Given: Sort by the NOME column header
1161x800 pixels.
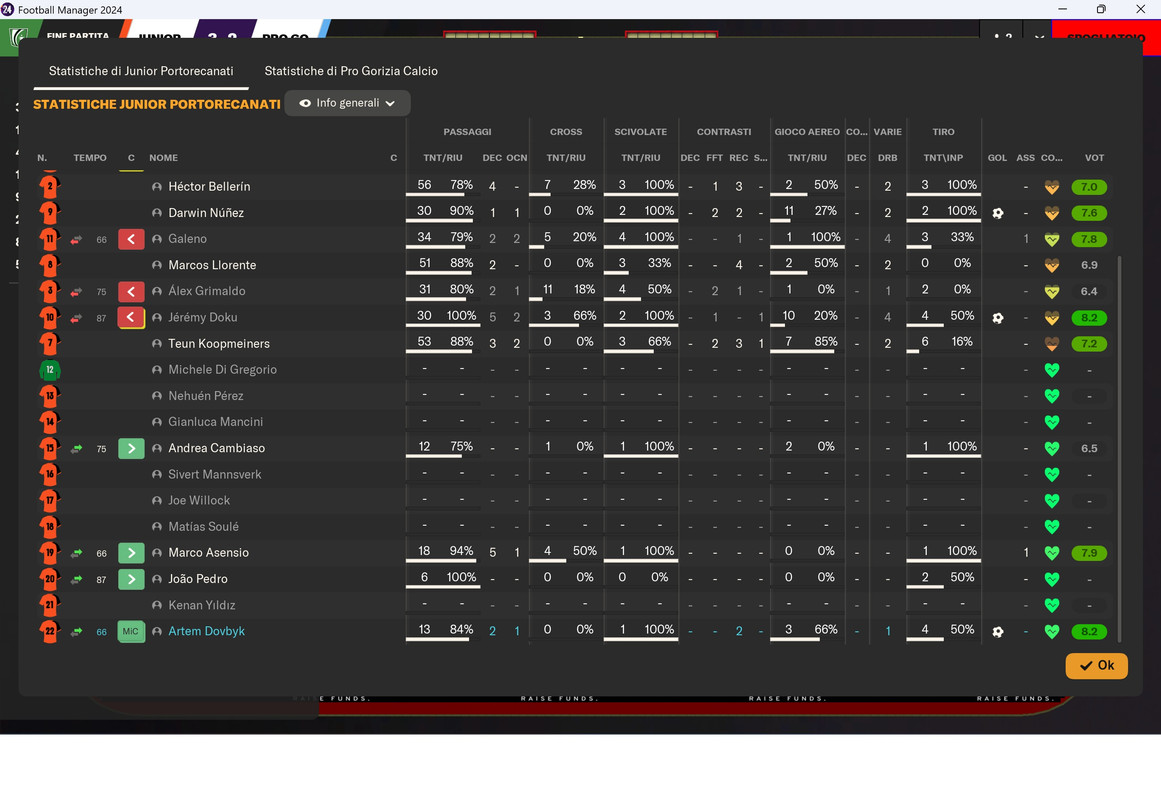Looking at the screenshot, I should pyautogui.click(x=163, y=158).
